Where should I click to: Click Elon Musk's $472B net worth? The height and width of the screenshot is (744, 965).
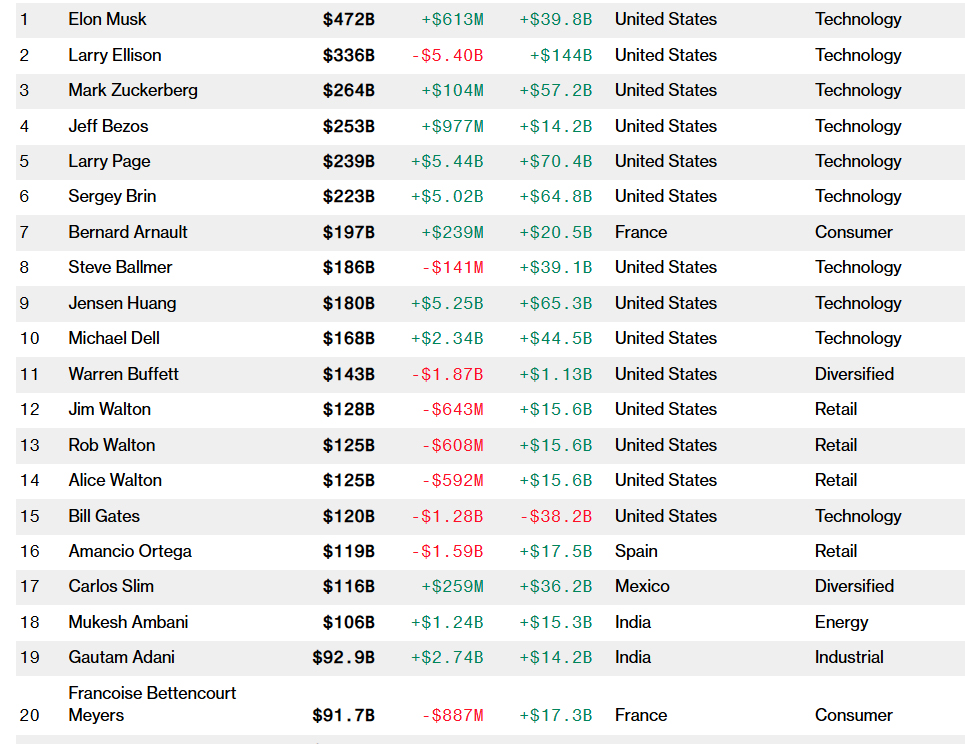[348, 19]
